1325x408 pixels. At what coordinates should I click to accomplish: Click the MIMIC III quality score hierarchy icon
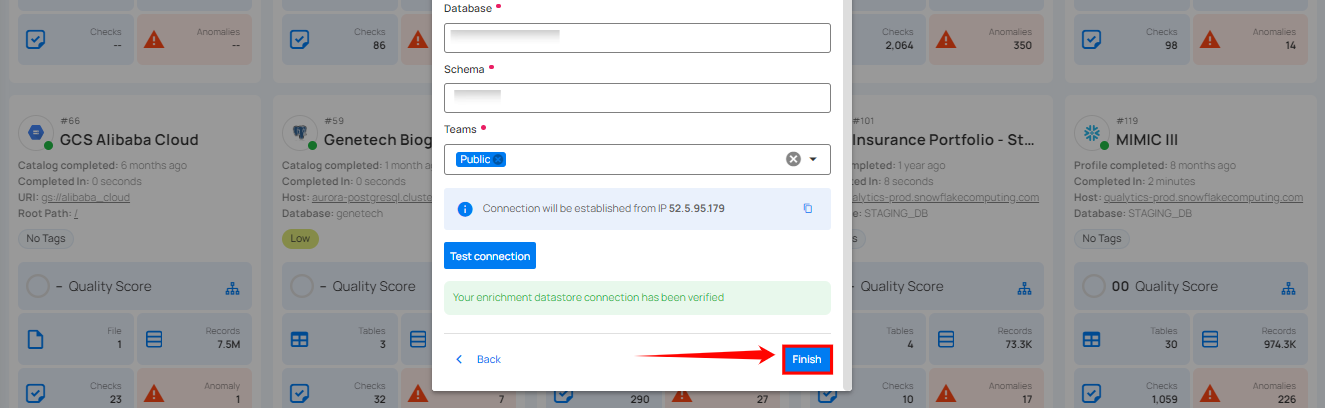tap(1289, 287)
